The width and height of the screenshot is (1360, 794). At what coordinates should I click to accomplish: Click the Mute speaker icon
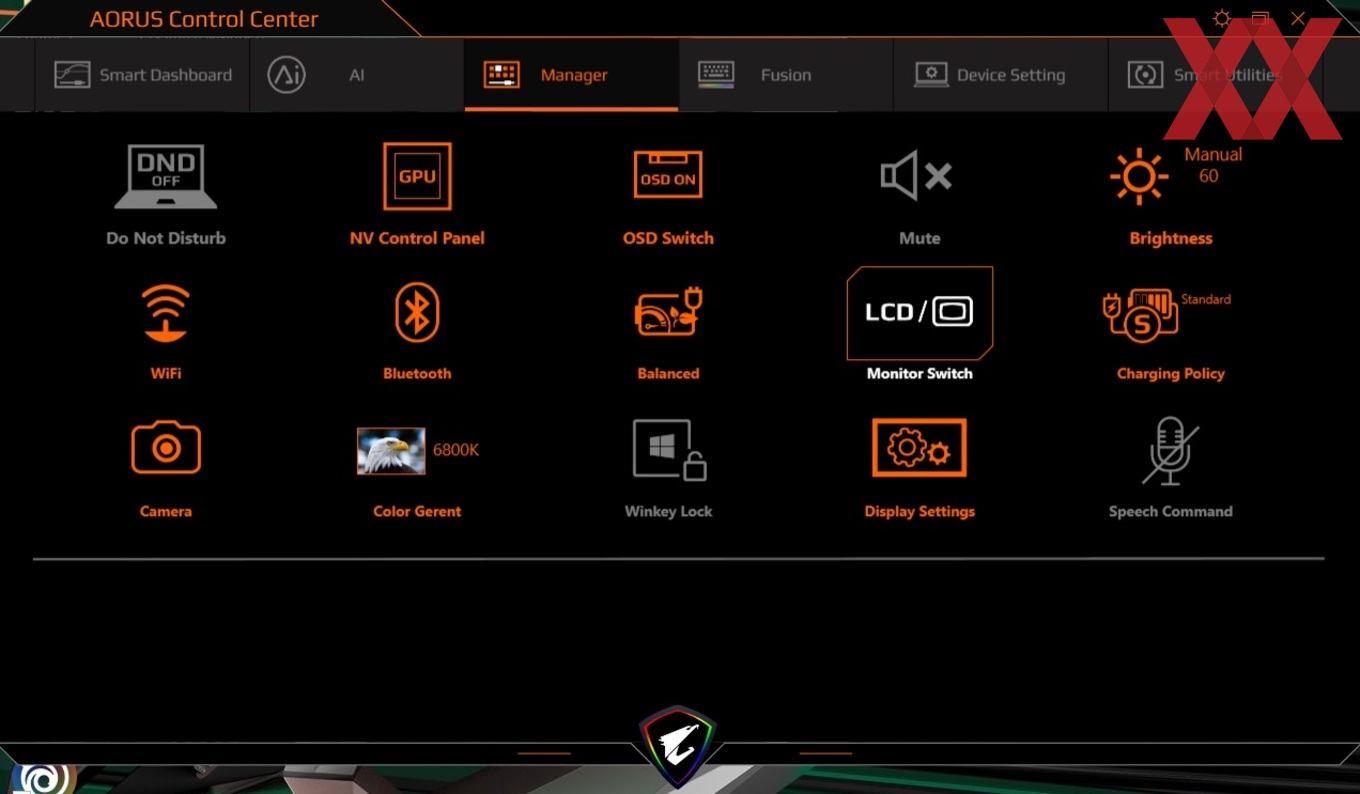tap(916, 177)
